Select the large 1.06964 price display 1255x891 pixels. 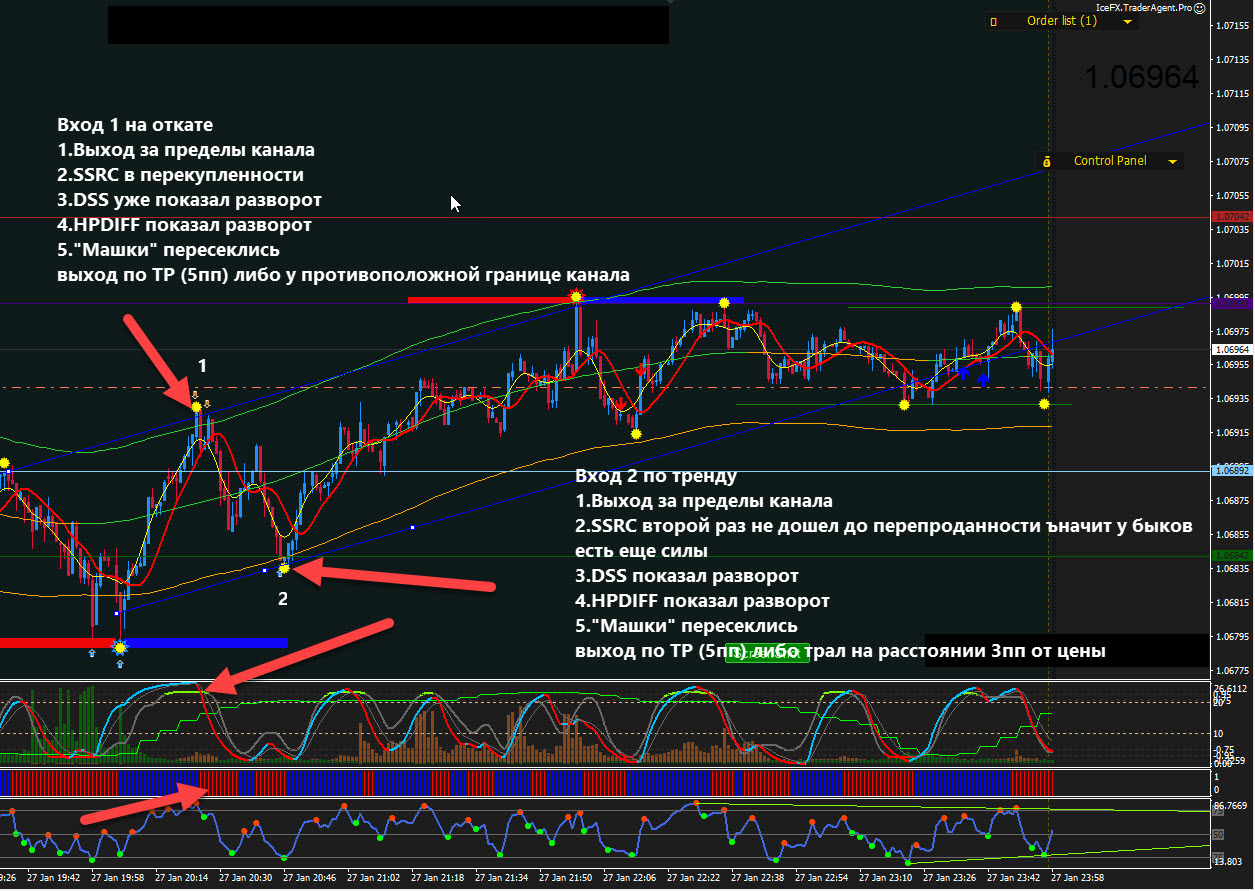pyautogui.click(x=1141, y=77)
